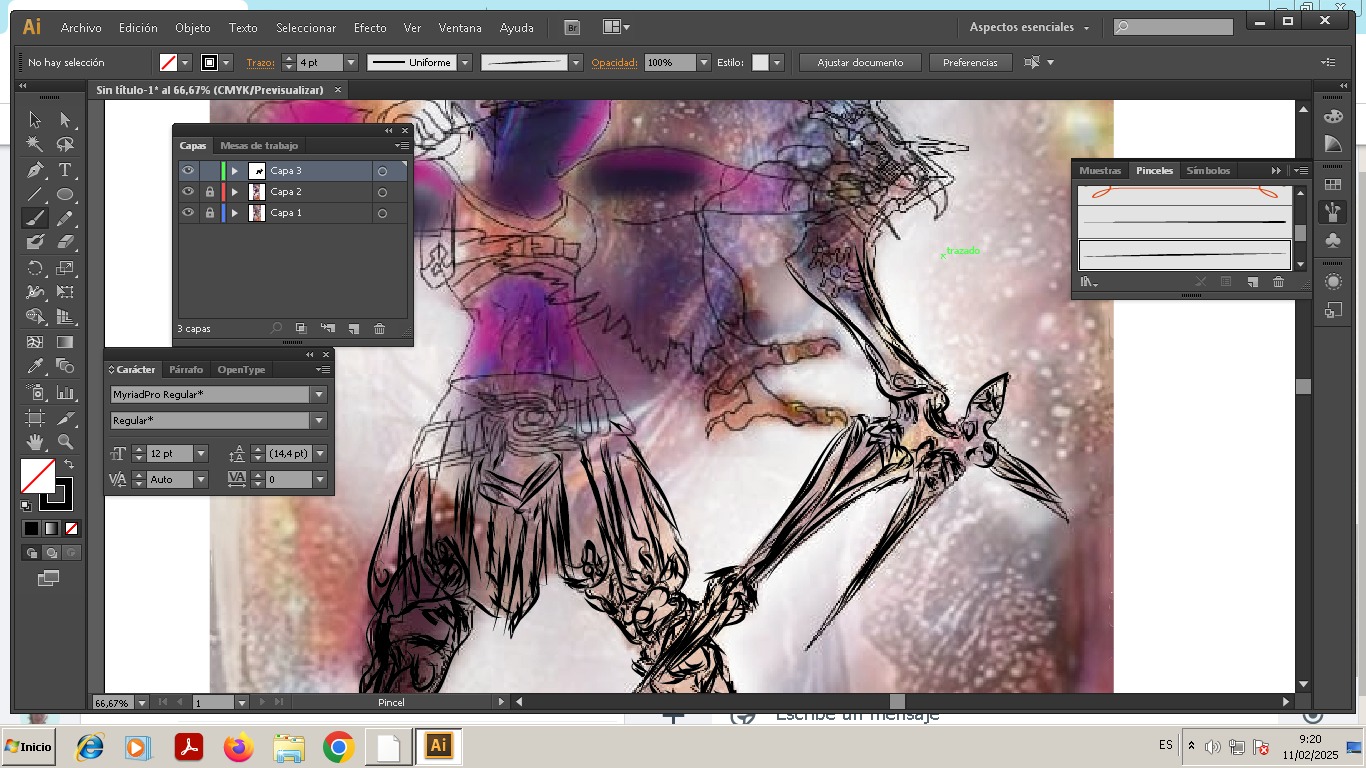Pick the Lasso tool

[x=65, y=144]
